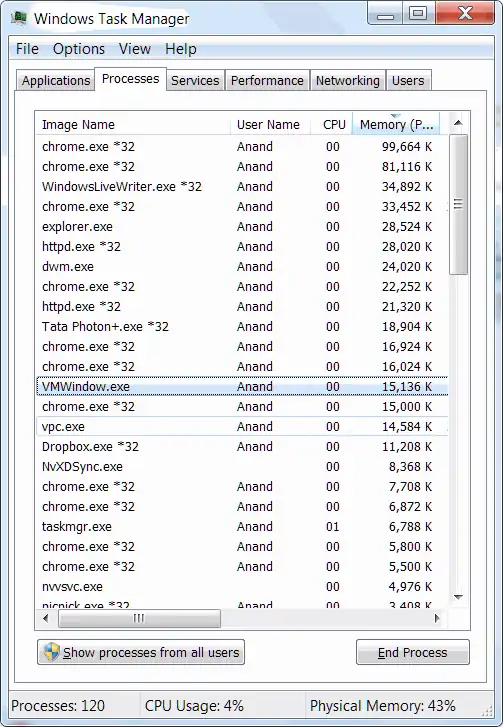Select chrome.exe using 6,872 K memory
The width and height of the screenshot is (503, 727).
coord(242,506)
